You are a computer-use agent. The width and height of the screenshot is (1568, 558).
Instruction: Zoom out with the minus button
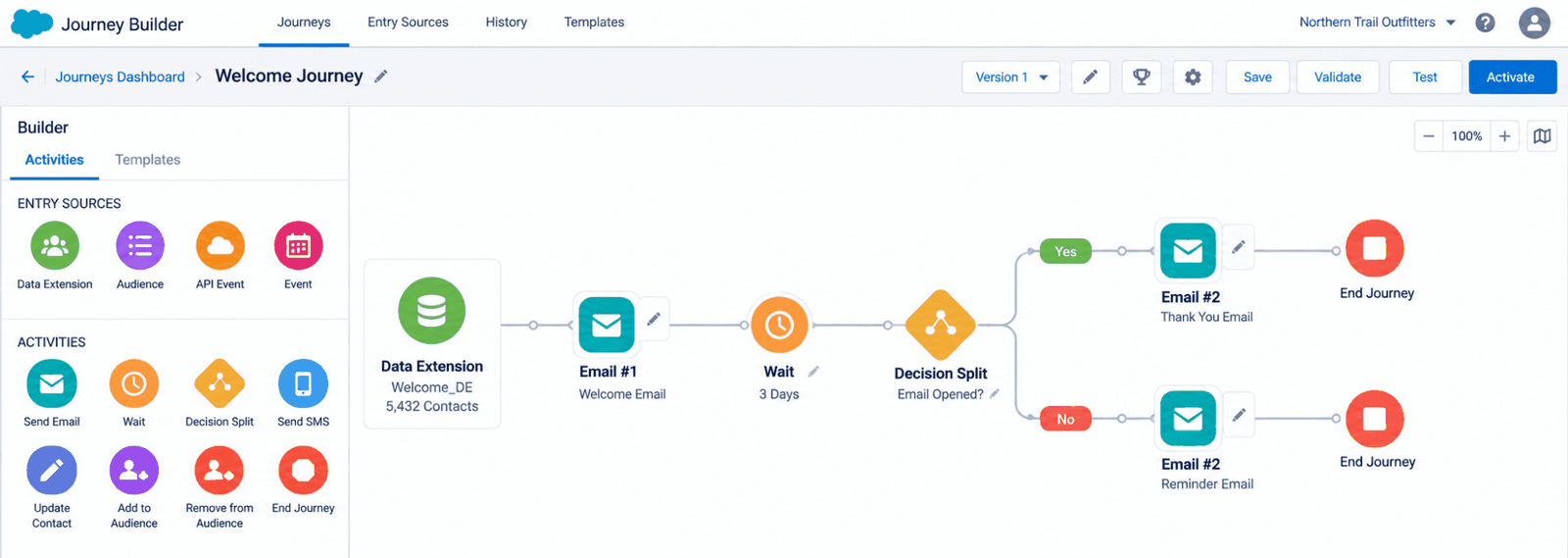pos(1429,136)
